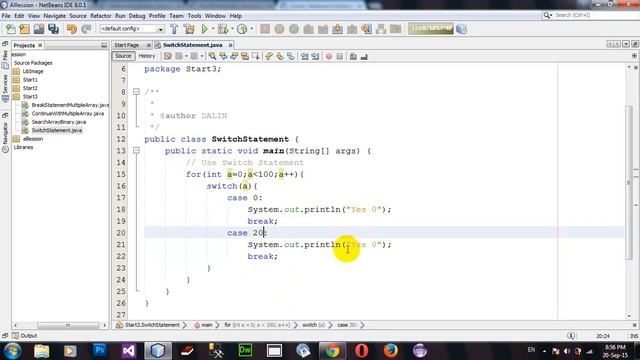The image size is (640, 360).
Task: Click the Find Selection magnifier in editor toolbar
Action: pyautogui.click(x=212, y=56)
